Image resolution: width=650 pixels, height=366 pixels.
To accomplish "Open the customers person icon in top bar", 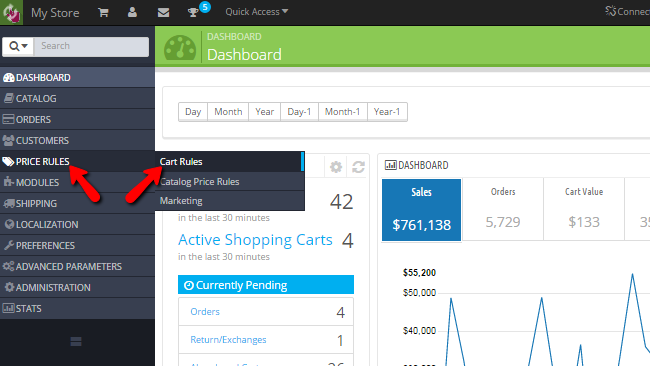I will coord(132,12).
